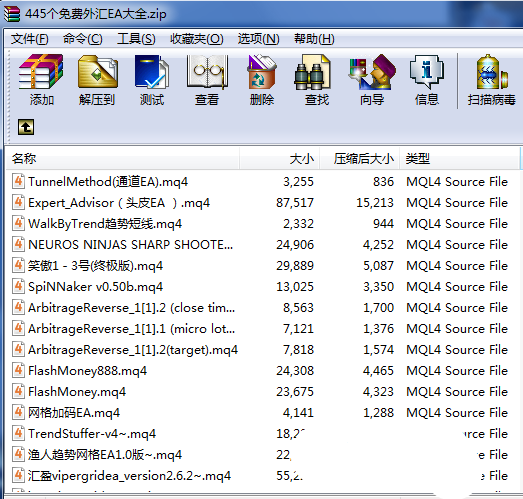Open the 查看 (View) toolbar icon
Screen dimensions: 523x499
(x=207, y=80)
